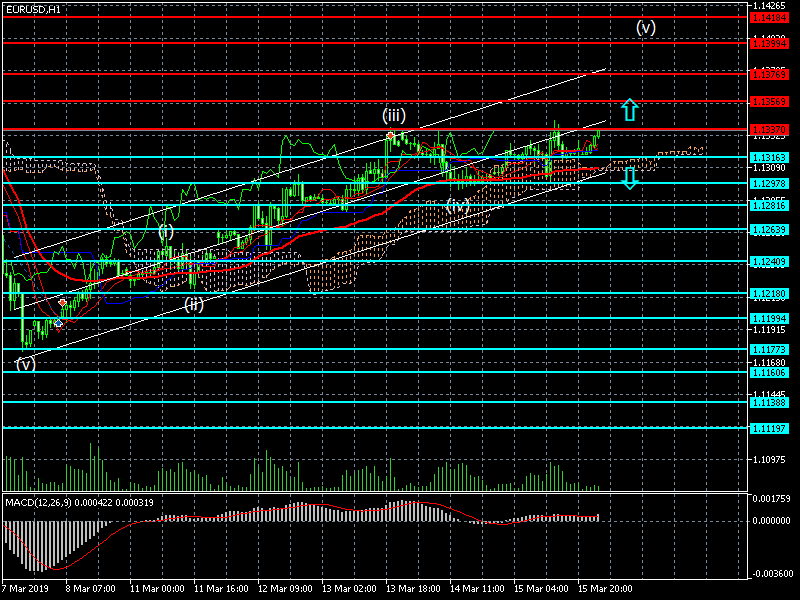Select the top-right (v) wave label
Viewport: 800px width, 600px height.
(646, 27)
